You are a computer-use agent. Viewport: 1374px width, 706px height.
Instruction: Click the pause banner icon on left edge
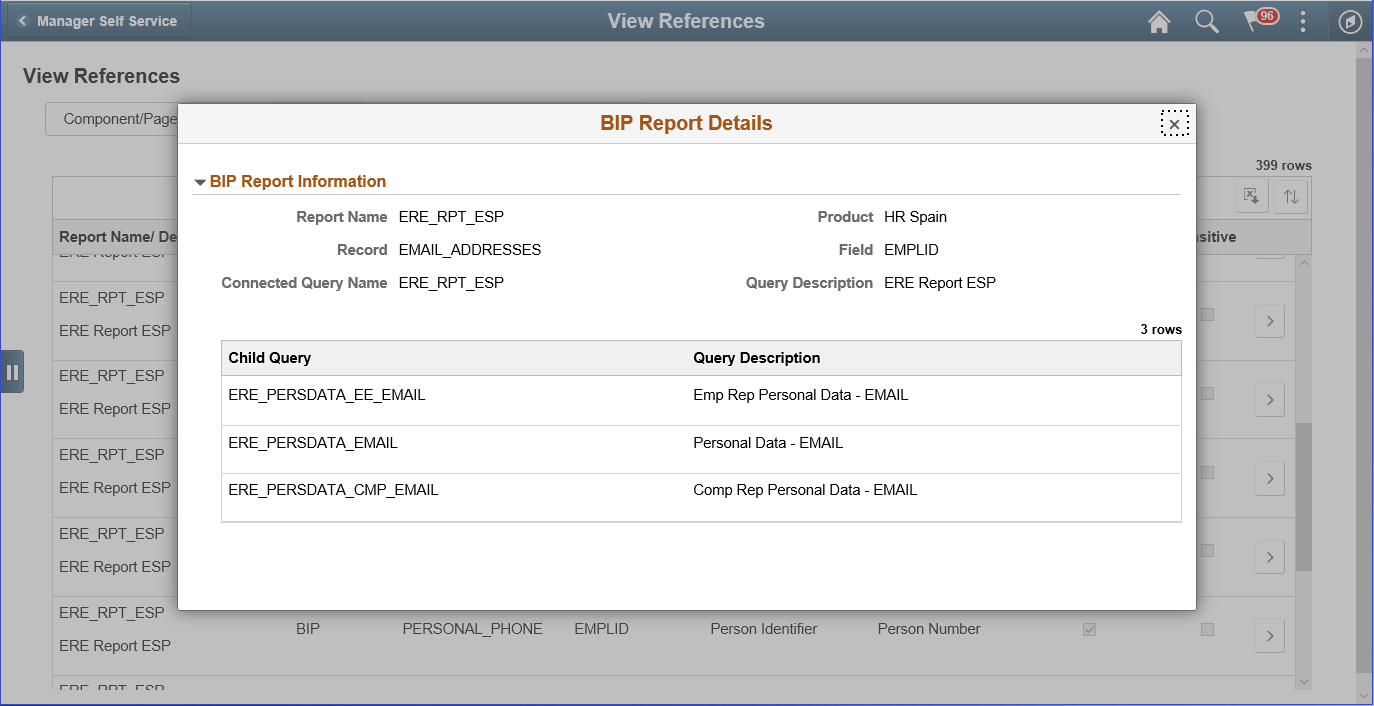13,371
